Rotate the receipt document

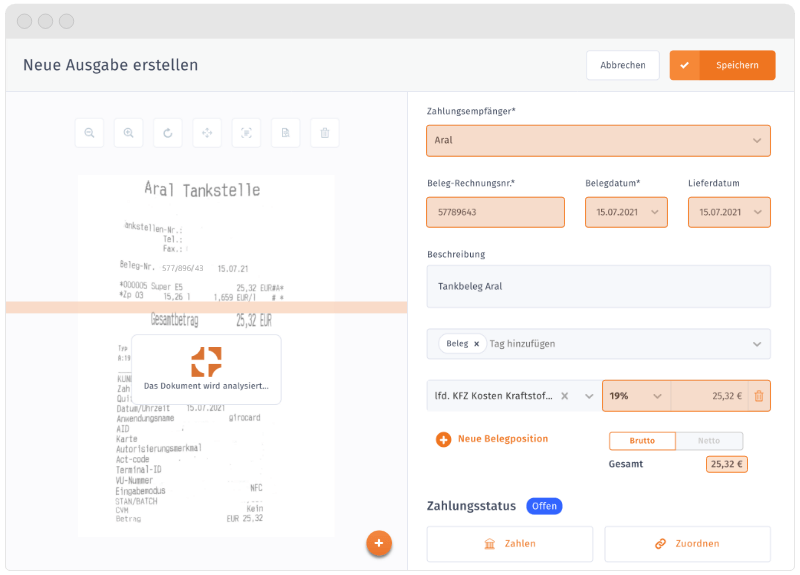(168, 133)
